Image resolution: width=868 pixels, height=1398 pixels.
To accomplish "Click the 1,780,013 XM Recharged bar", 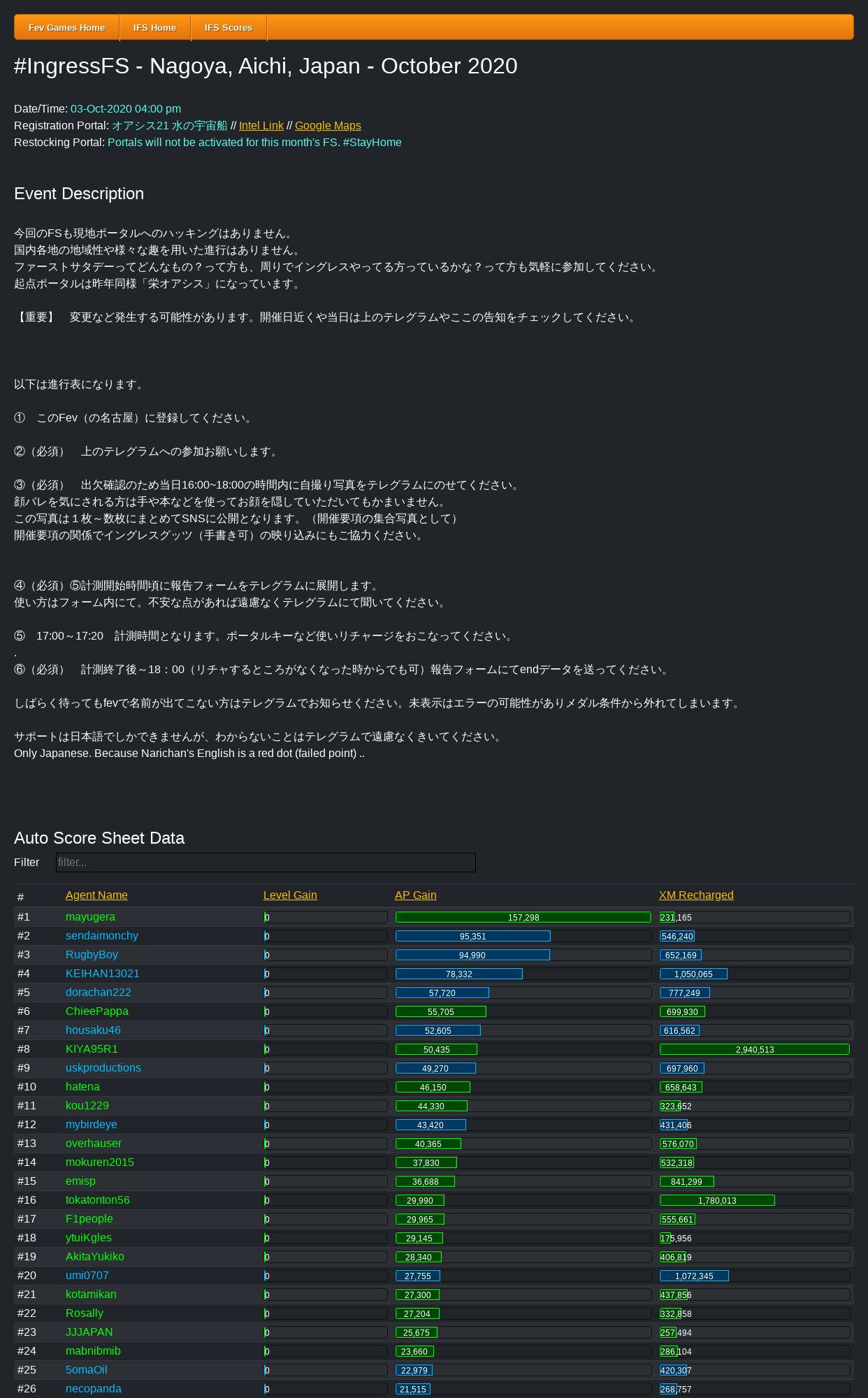I will pos(717,1200).
